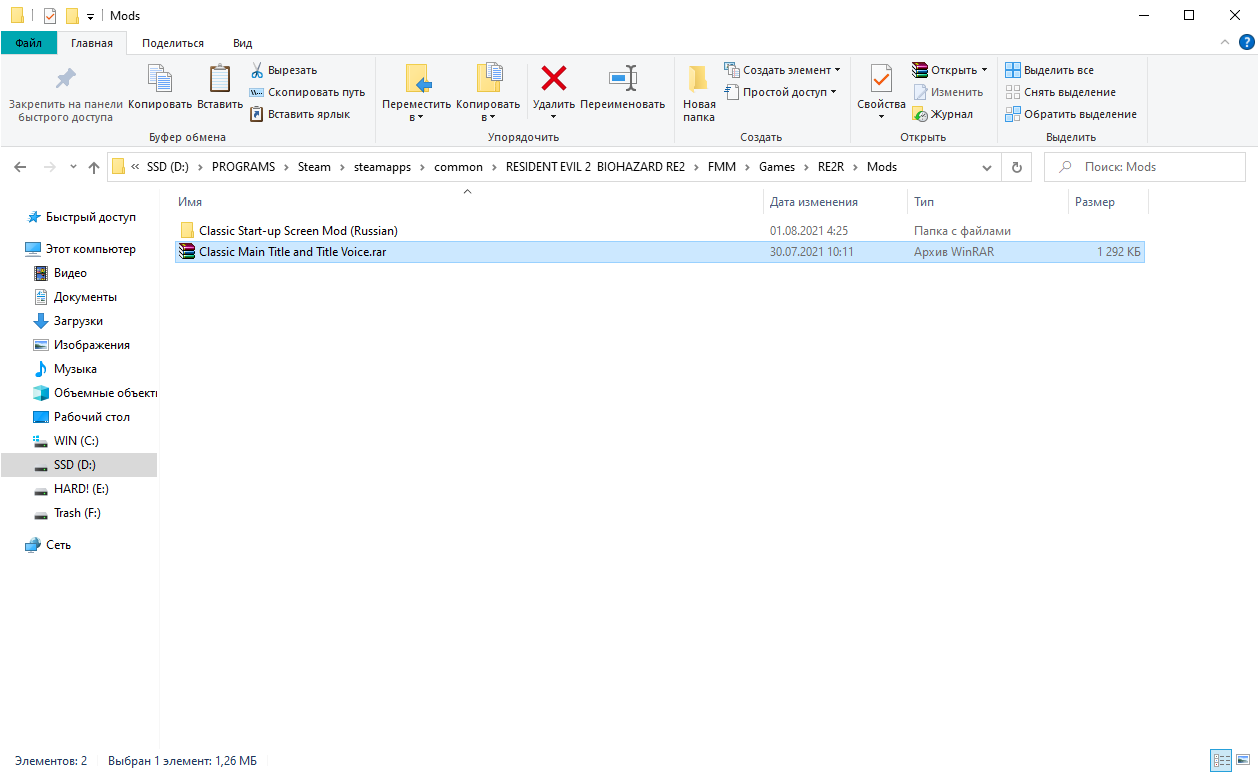The height and width of the screenshot is (773, 1259).
Task: Switch to Поделиться tab
Action: [173, 43]
